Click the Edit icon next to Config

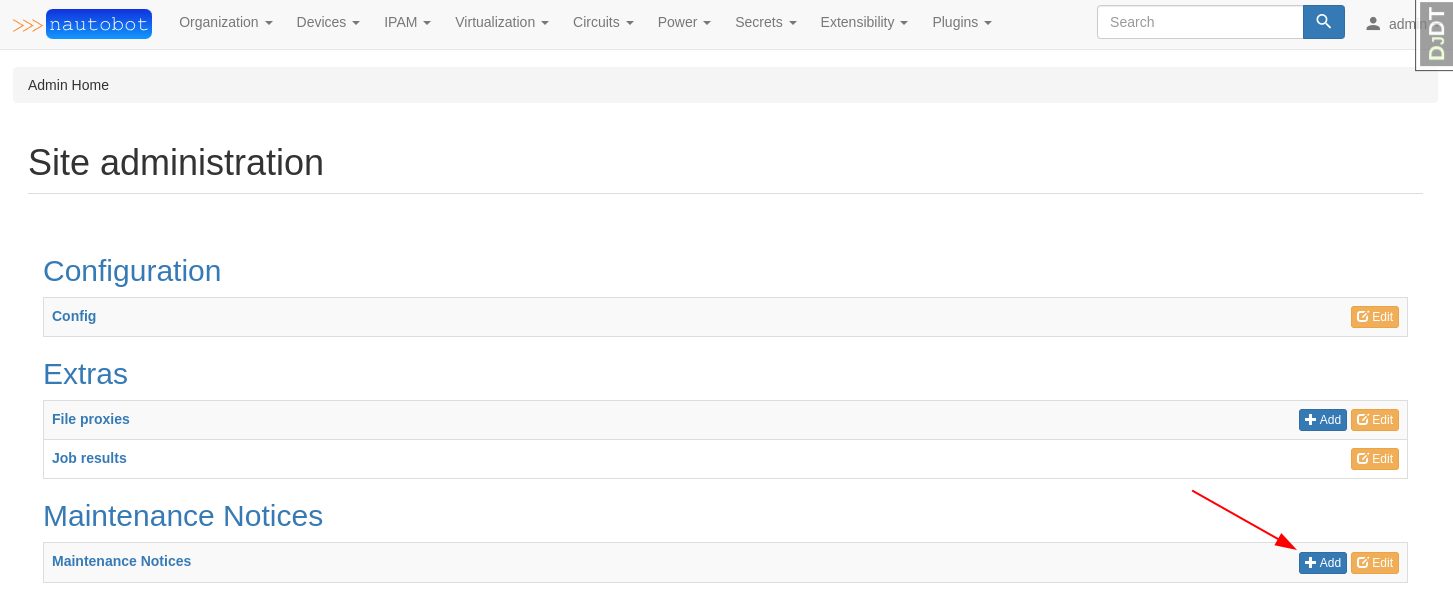(x=1375, y=316)
